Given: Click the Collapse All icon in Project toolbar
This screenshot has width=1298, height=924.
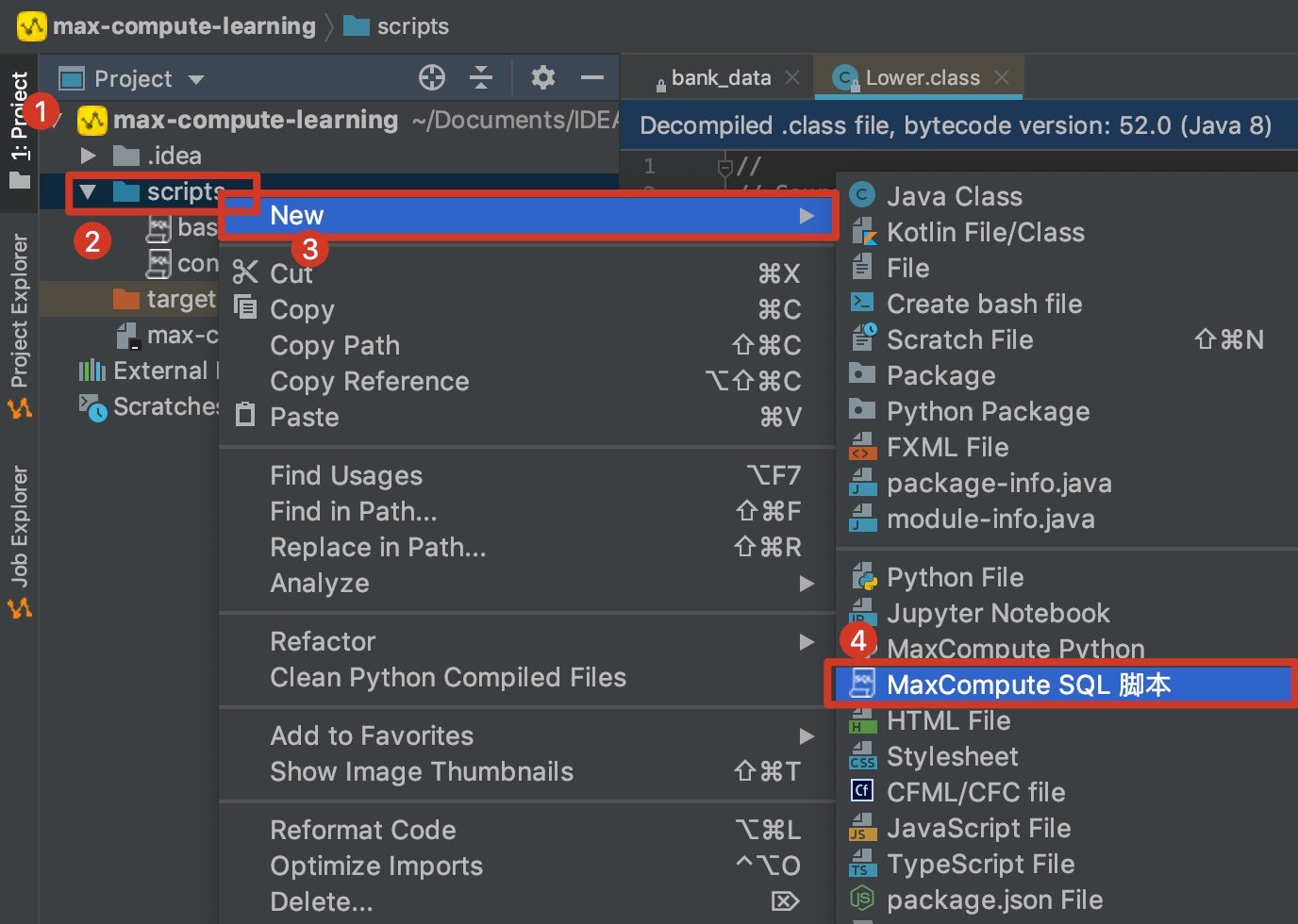Looking at the screenshot, I should click(x=481, y=77).
